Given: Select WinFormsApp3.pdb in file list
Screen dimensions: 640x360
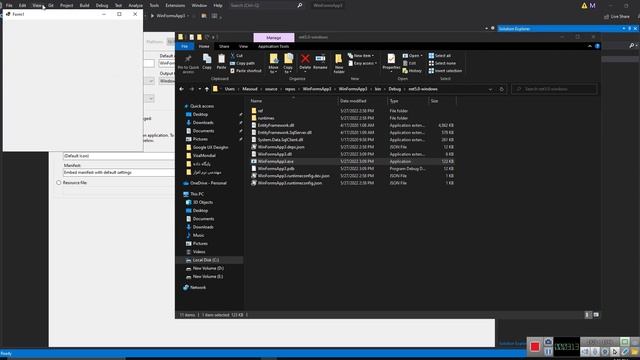Looking at the screenshot, I should pyautogui.click(x=276, y=169).
